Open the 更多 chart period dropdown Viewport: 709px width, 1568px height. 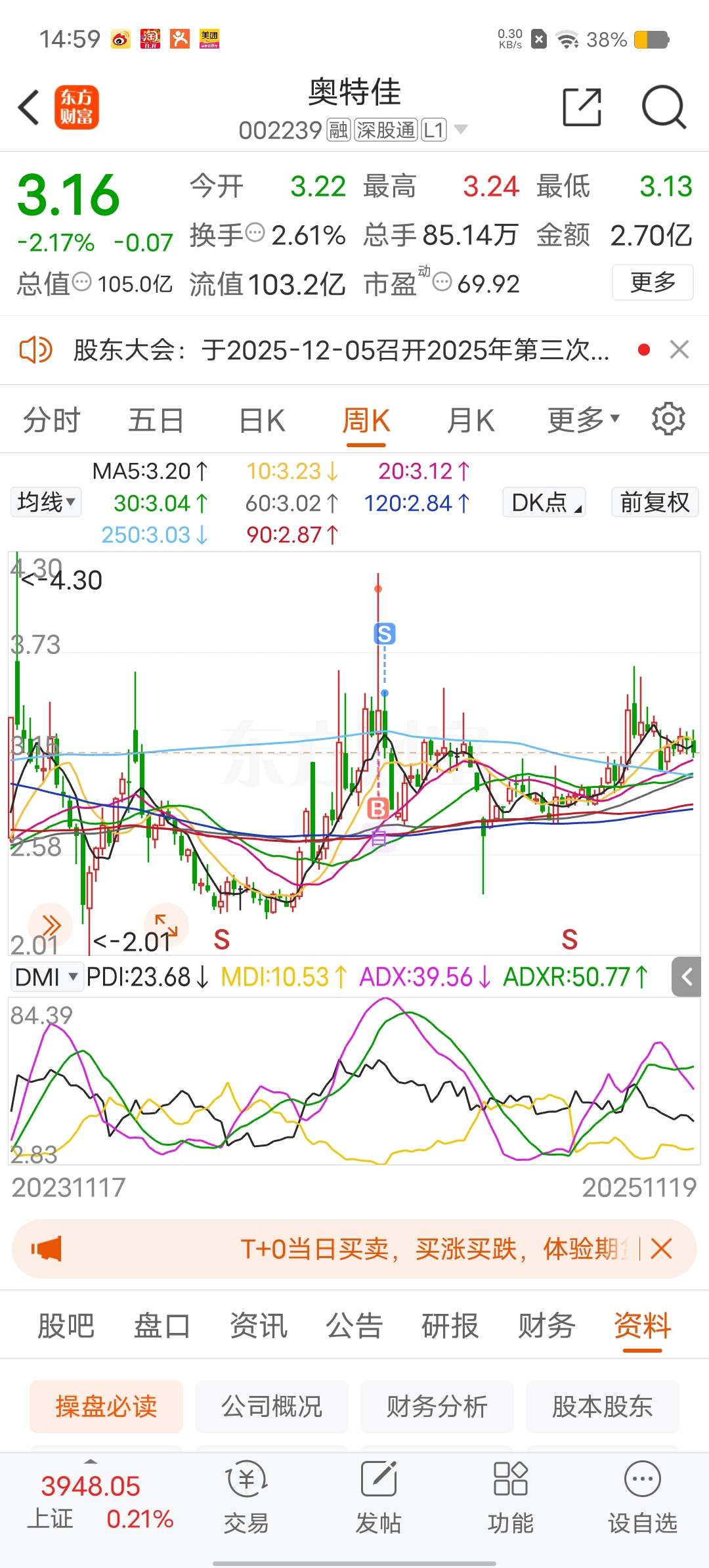pos(583,420)
